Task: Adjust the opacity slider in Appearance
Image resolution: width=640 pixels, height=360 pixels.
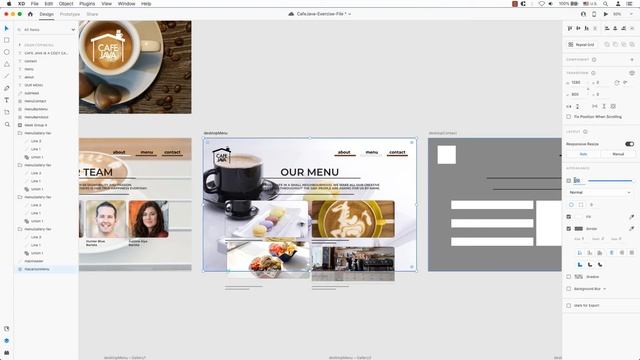Action: [610, 180]
